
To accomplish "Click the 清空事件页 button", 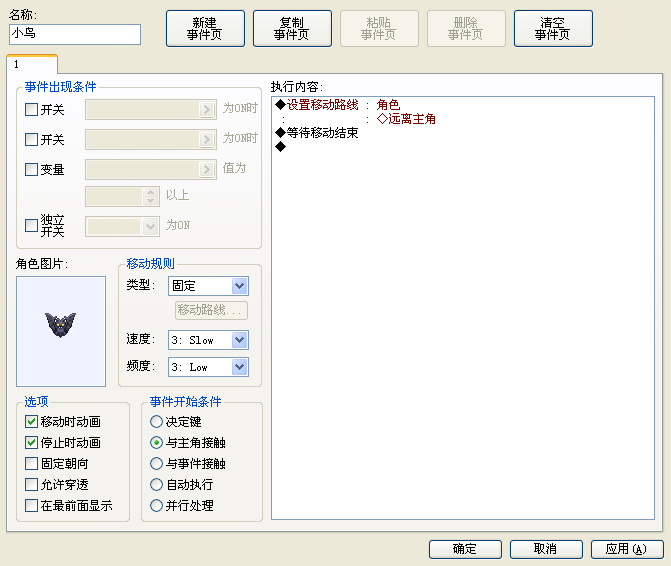I will tap(553, 29).
